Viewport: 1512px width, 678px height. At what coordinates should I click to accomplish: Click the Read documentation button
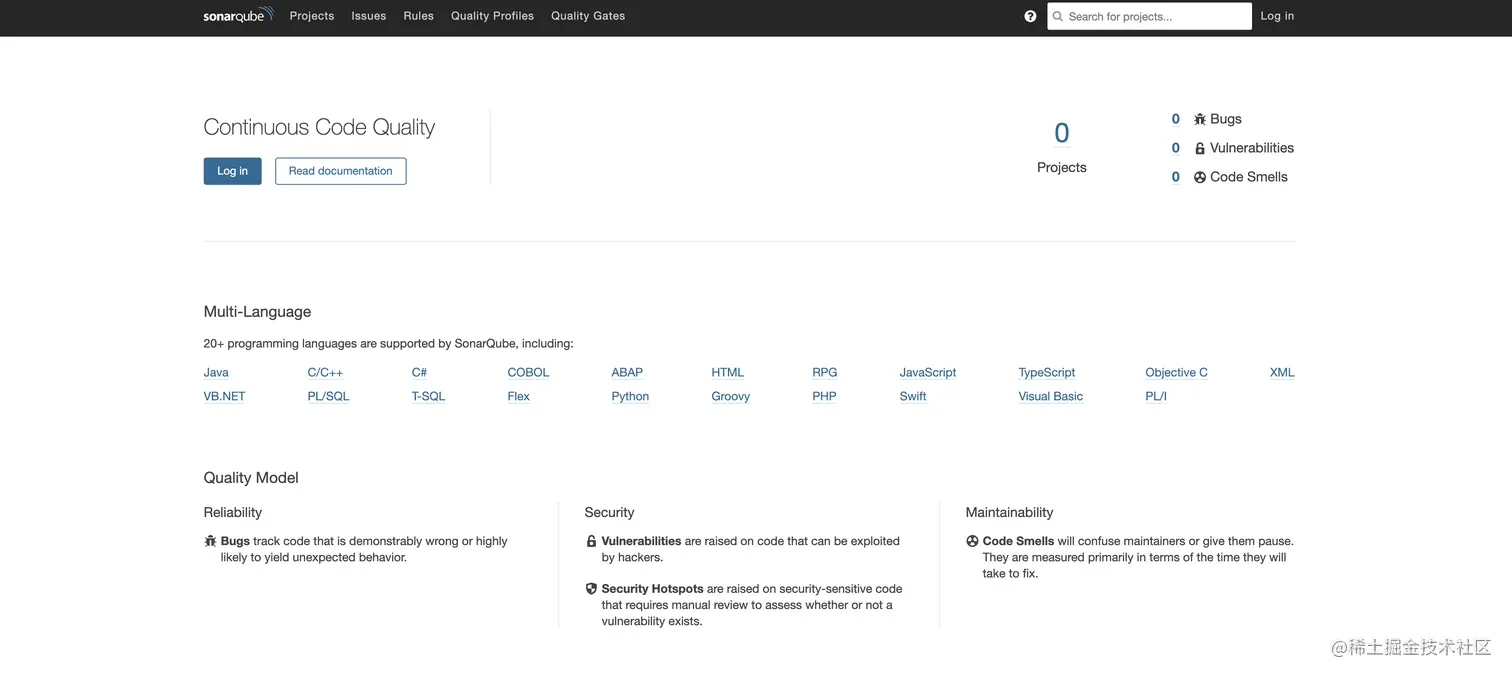[x=341, y=171]
